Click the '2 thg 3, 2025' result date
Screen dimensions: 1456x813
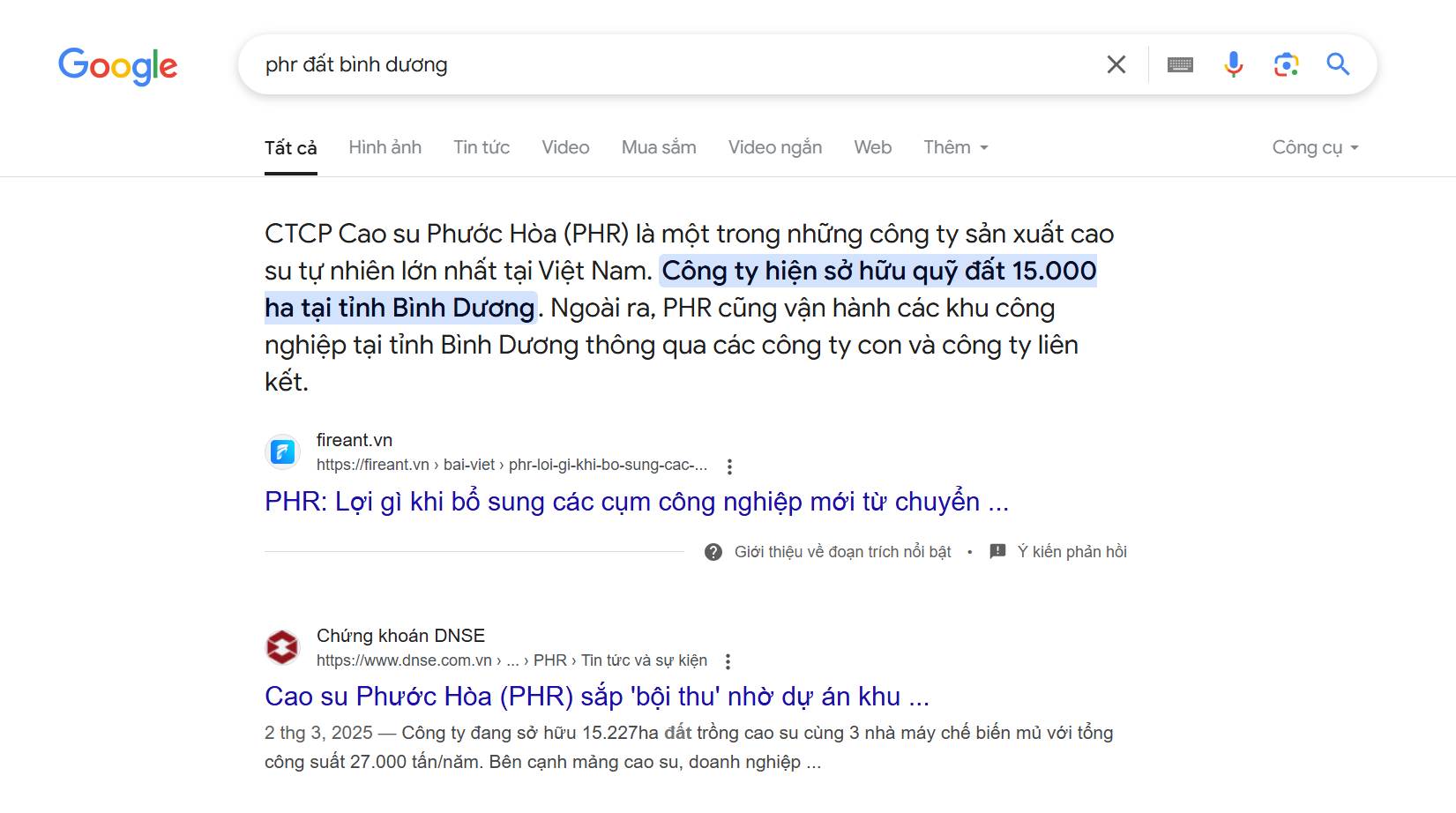click(318, 733)
